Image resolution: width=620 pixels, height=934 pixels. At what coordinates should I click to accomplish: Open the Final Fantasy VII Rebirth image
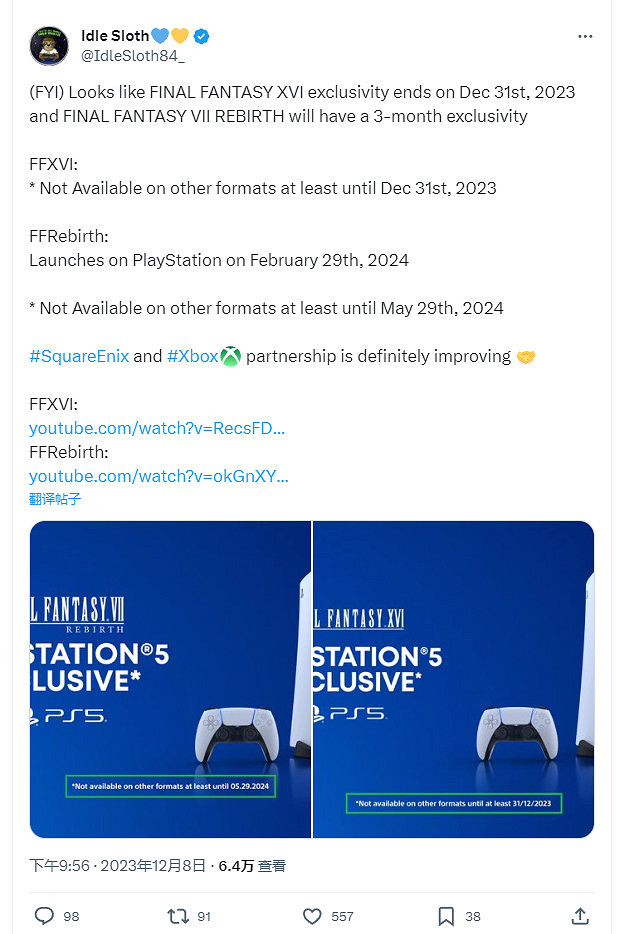170,679
